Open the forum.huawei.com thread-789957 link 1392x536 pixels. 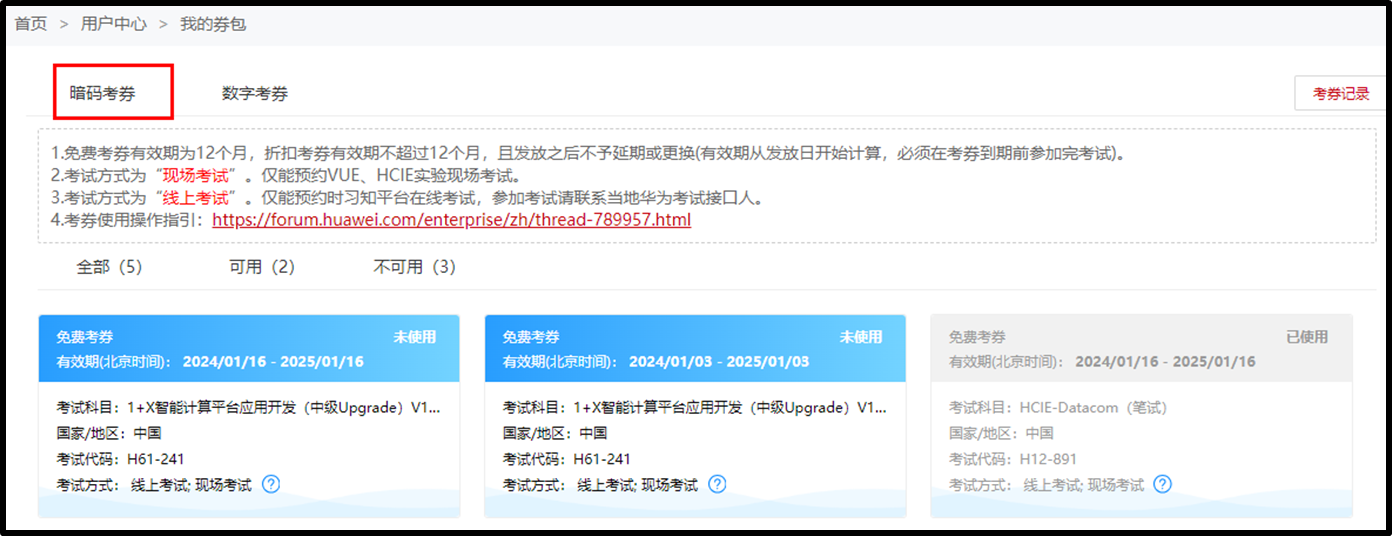(x=451, y=220)
